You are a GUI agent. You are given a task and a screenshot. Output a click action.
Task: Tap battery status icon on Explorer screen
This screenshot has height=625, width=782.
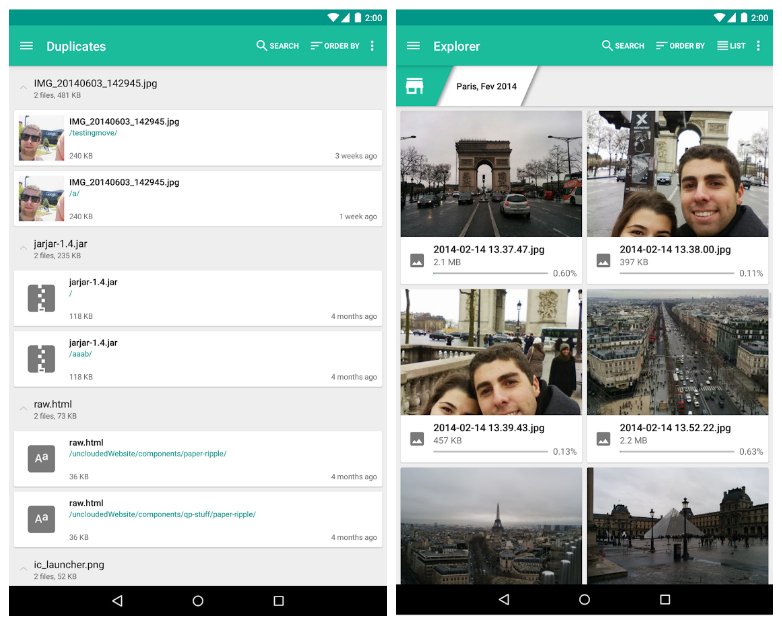coord(744,17)
